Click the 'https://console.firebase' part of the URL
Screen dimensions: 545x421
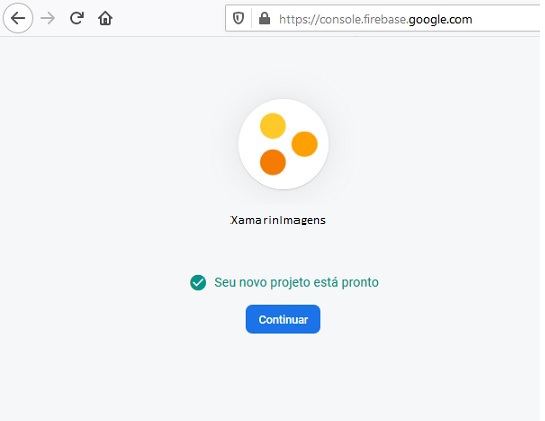tap(342, 19)
